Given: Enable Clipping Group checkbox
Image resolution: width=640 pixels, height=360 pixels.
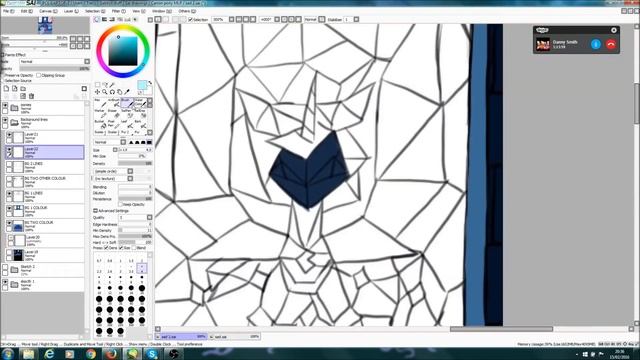Looking at the screenshot, I should (39, 76).
